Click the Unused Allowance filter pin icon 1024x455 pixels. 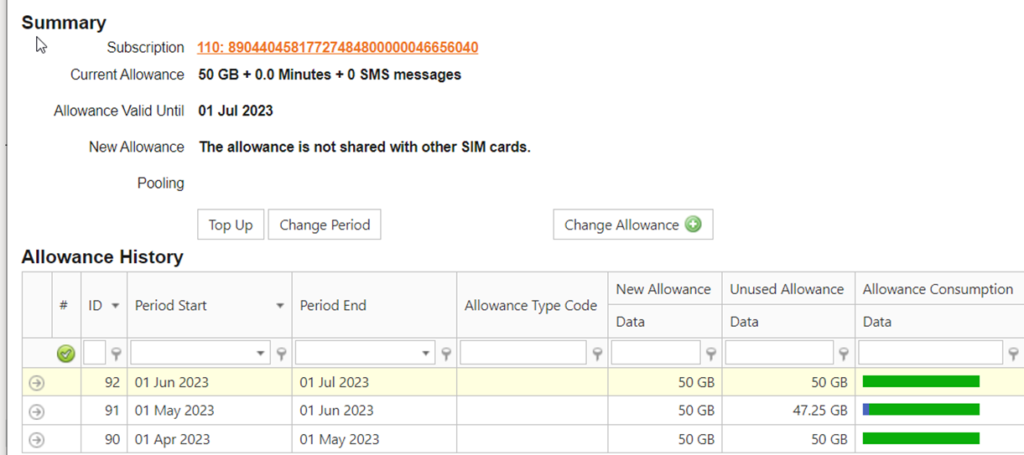tap(844, 353)
